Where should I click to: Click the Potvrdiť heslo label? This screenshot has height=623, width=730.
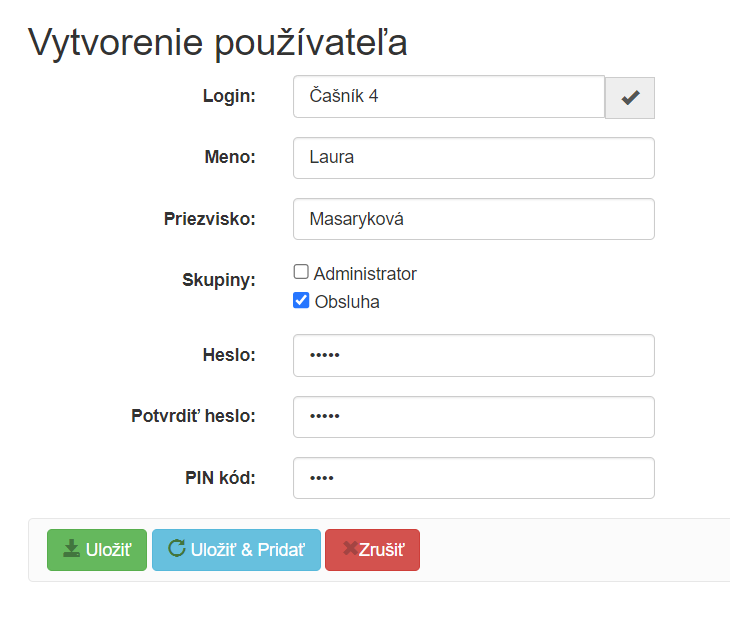[x=193, y=416]
